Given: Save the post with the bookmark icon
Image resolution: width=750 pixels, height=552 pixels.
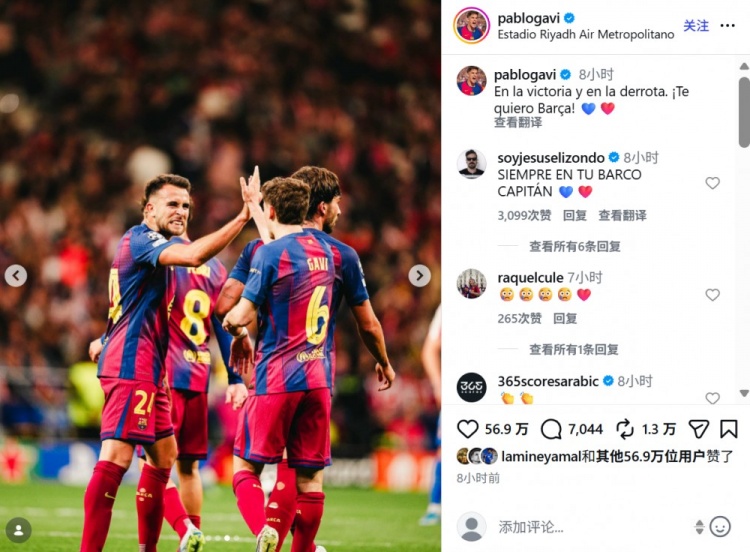Looking at the screenshot, I should [728, 429].
